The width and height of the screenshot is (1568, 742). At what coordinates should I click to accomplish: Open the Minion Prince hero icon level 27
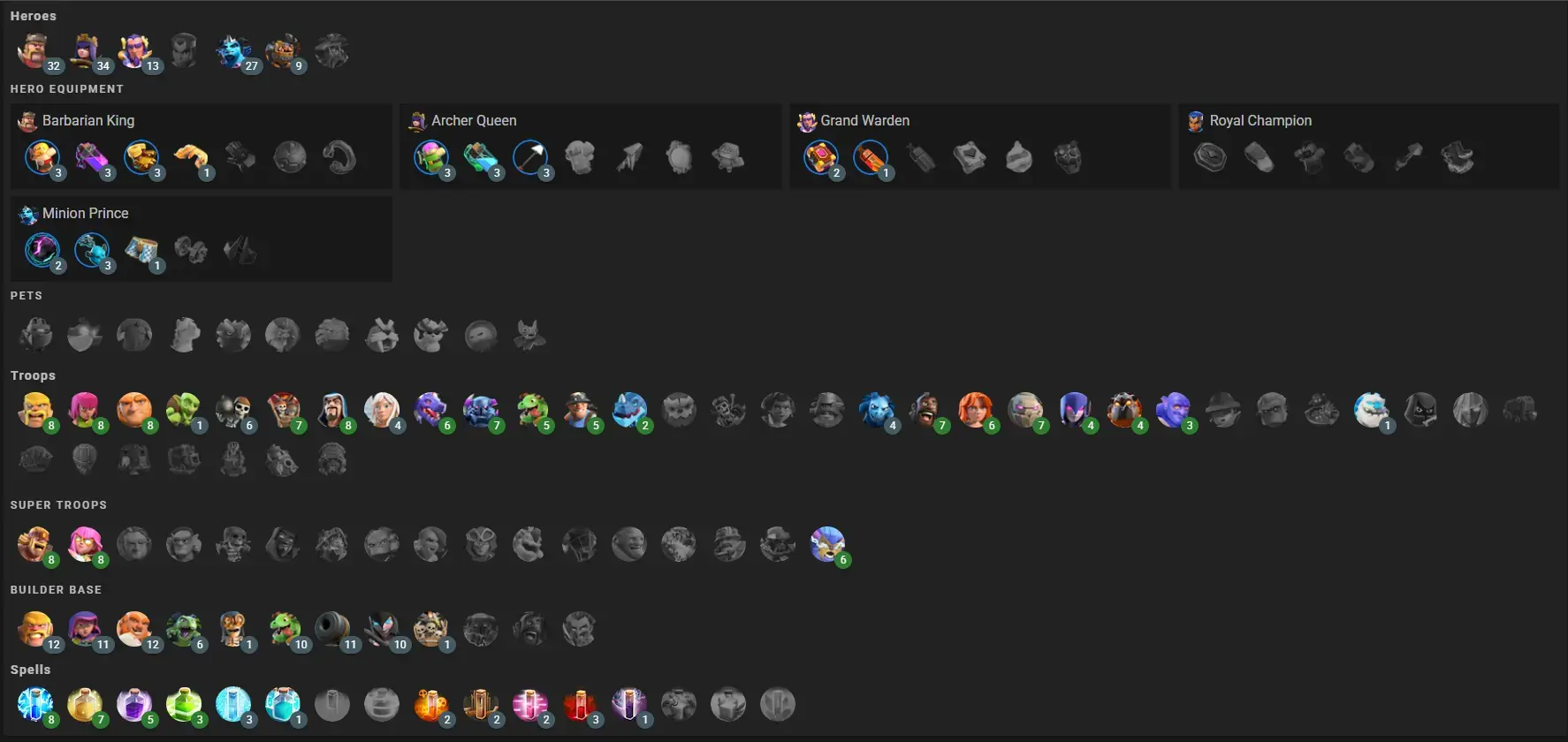(233, 51)
